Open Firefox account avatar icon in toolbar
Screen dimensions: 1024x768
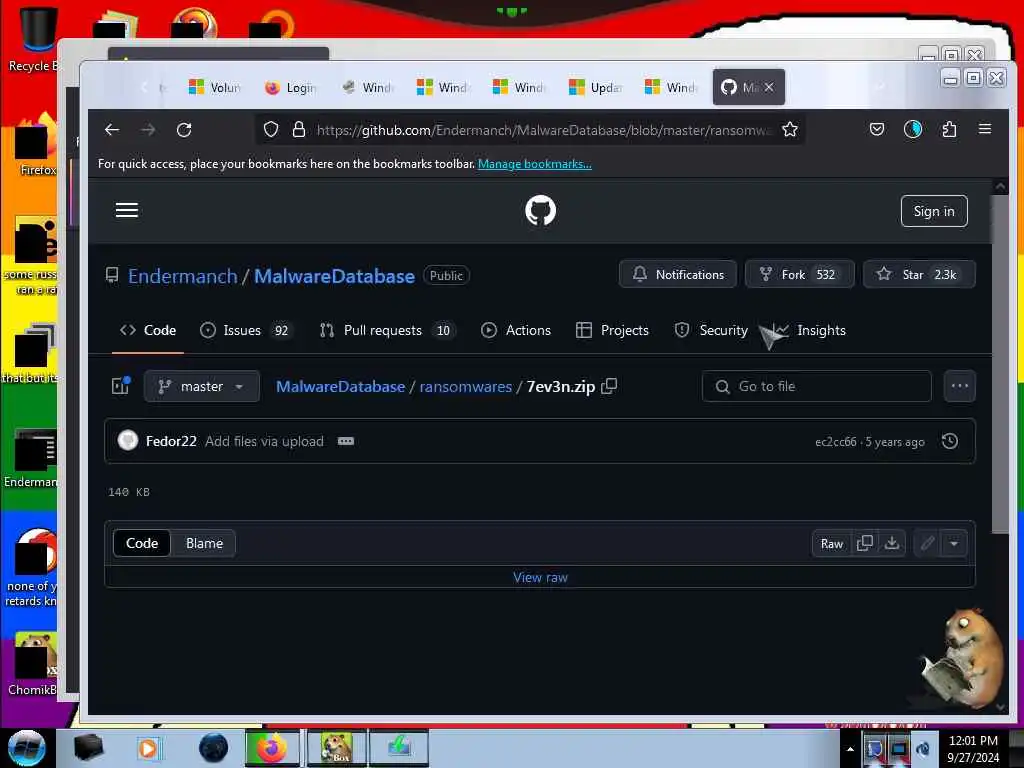click(912, 129)
